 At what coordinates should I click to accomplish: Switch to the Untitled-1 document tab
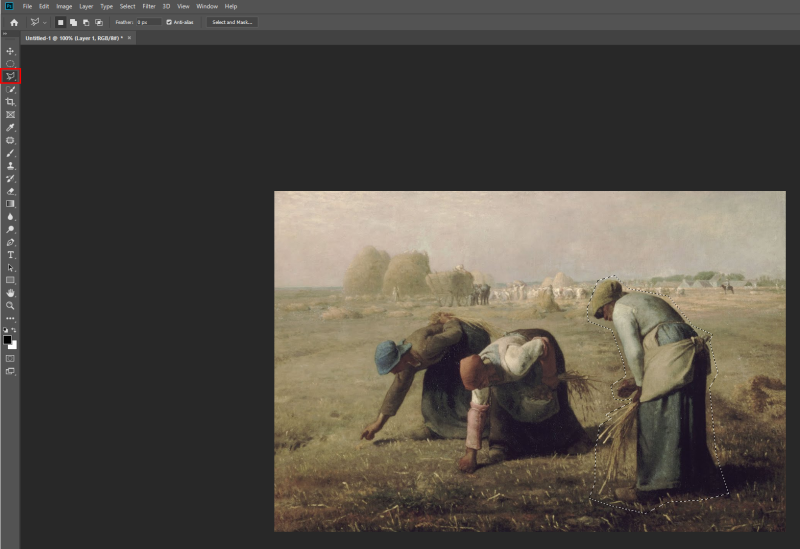(74, 38)
